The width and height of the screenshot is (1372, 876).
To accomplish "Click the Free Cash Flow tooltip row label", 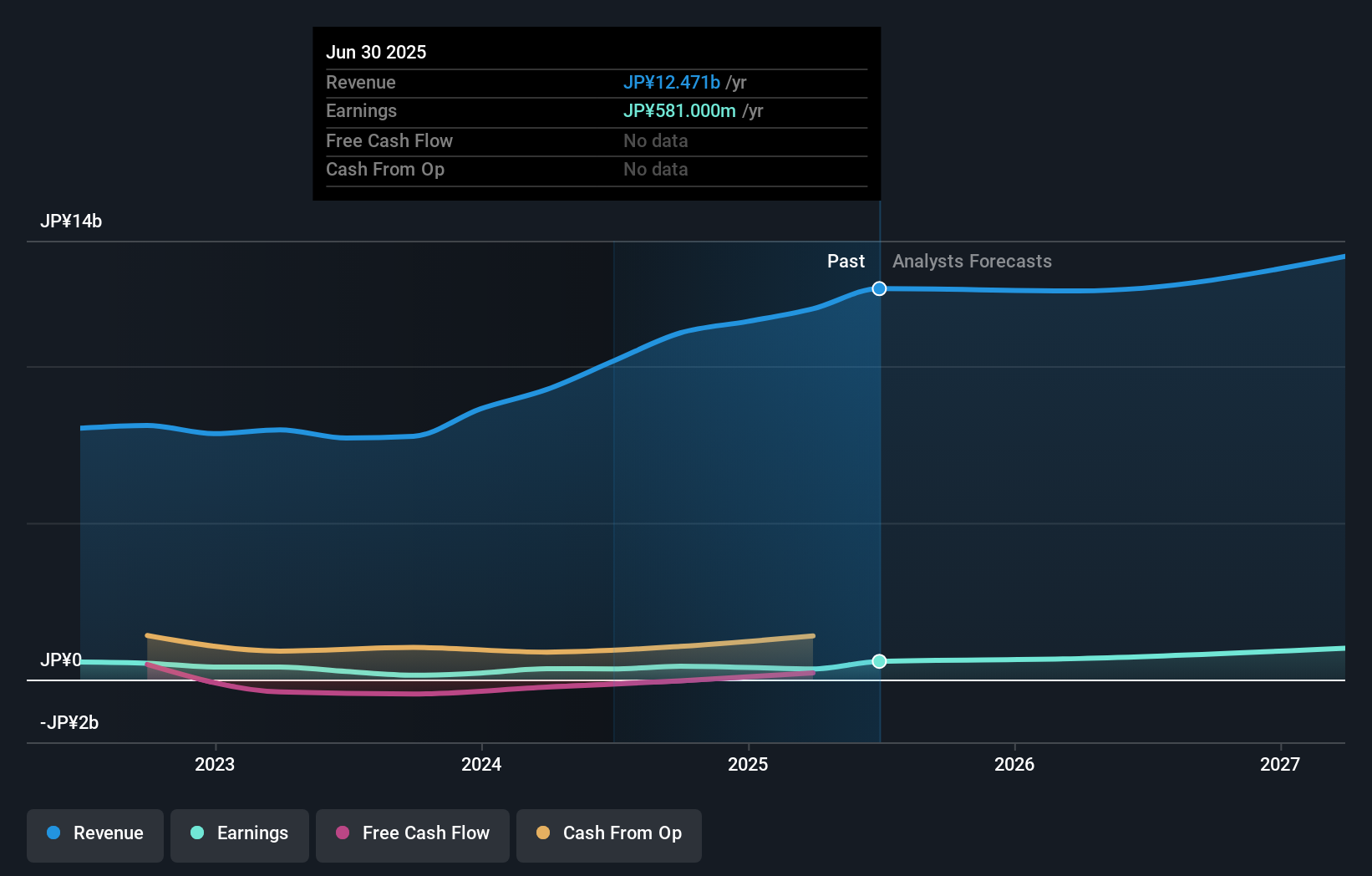I will [x=389, y=140].
